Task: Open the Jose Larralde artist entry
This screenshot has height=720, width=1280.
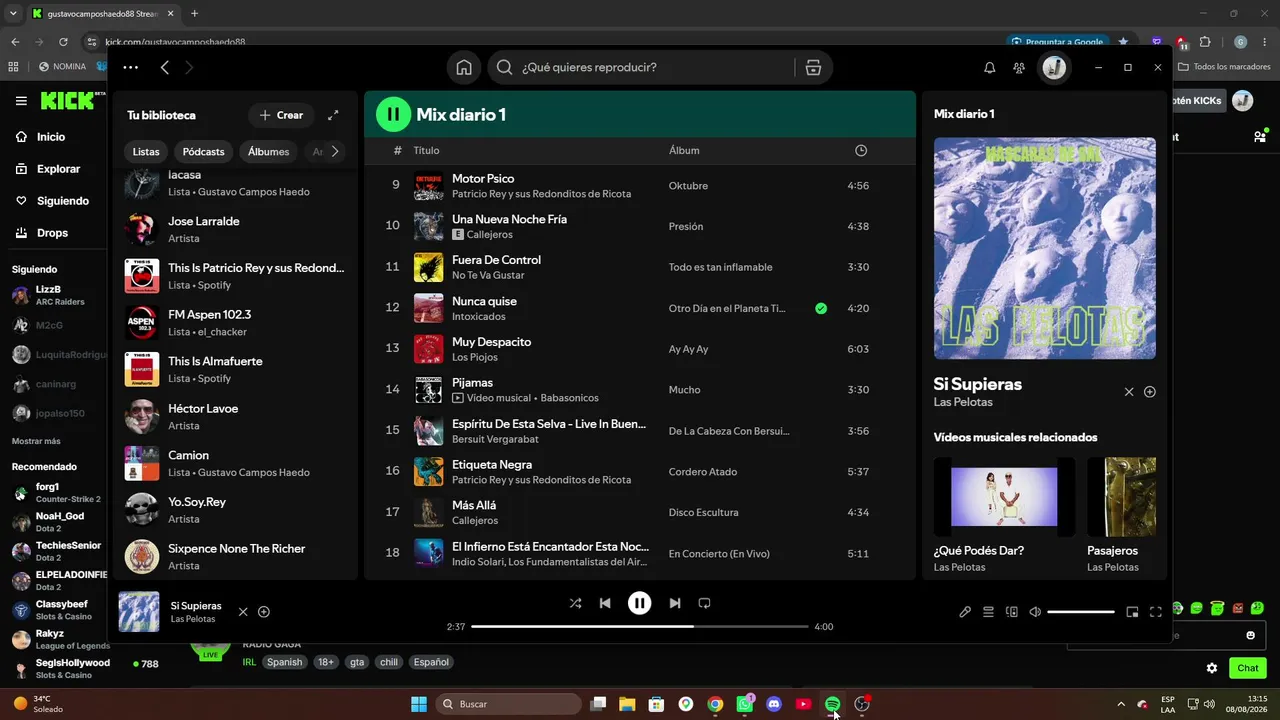Action: tap(235, 229)
